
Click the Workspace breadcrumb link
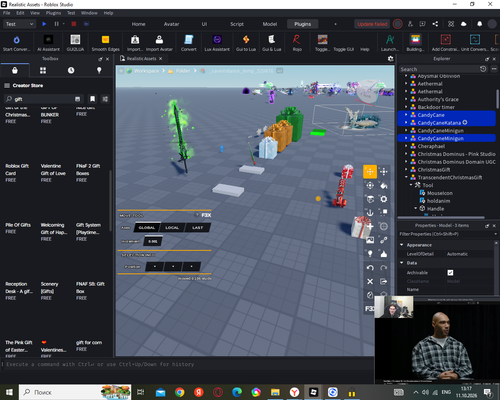146,71
